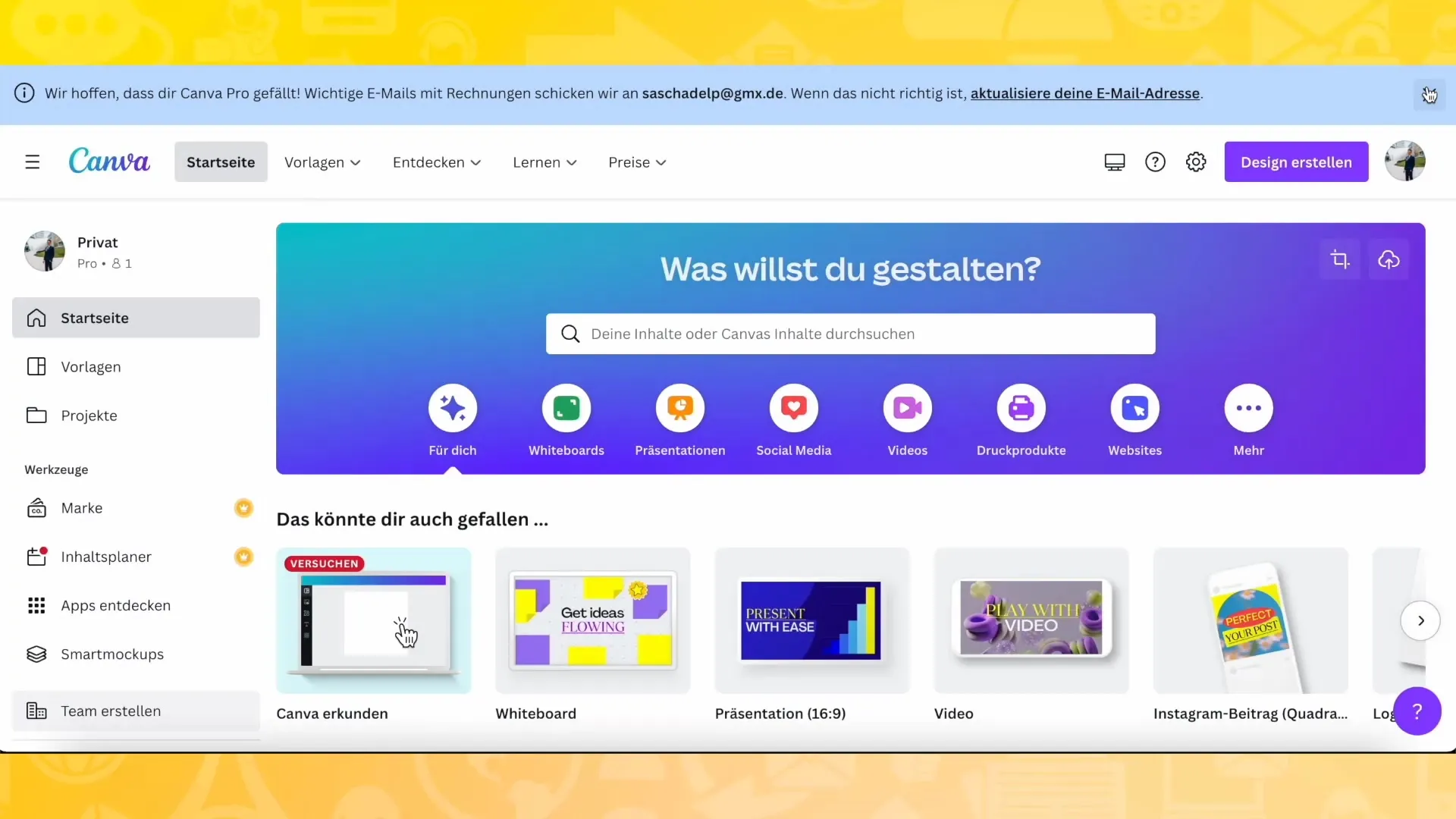The image size is (1456, 819).
Task: Click the Für dich recommended icon
Action: pyautogui.click(x=452, y=407)
